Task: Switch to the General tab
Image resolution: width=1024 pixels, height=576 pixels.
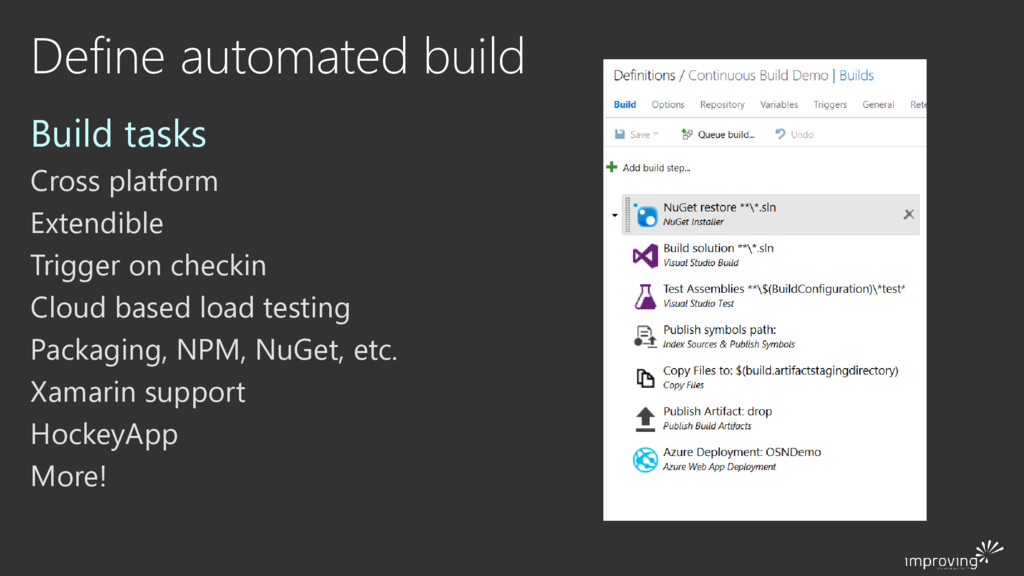Action: [878, 104]
